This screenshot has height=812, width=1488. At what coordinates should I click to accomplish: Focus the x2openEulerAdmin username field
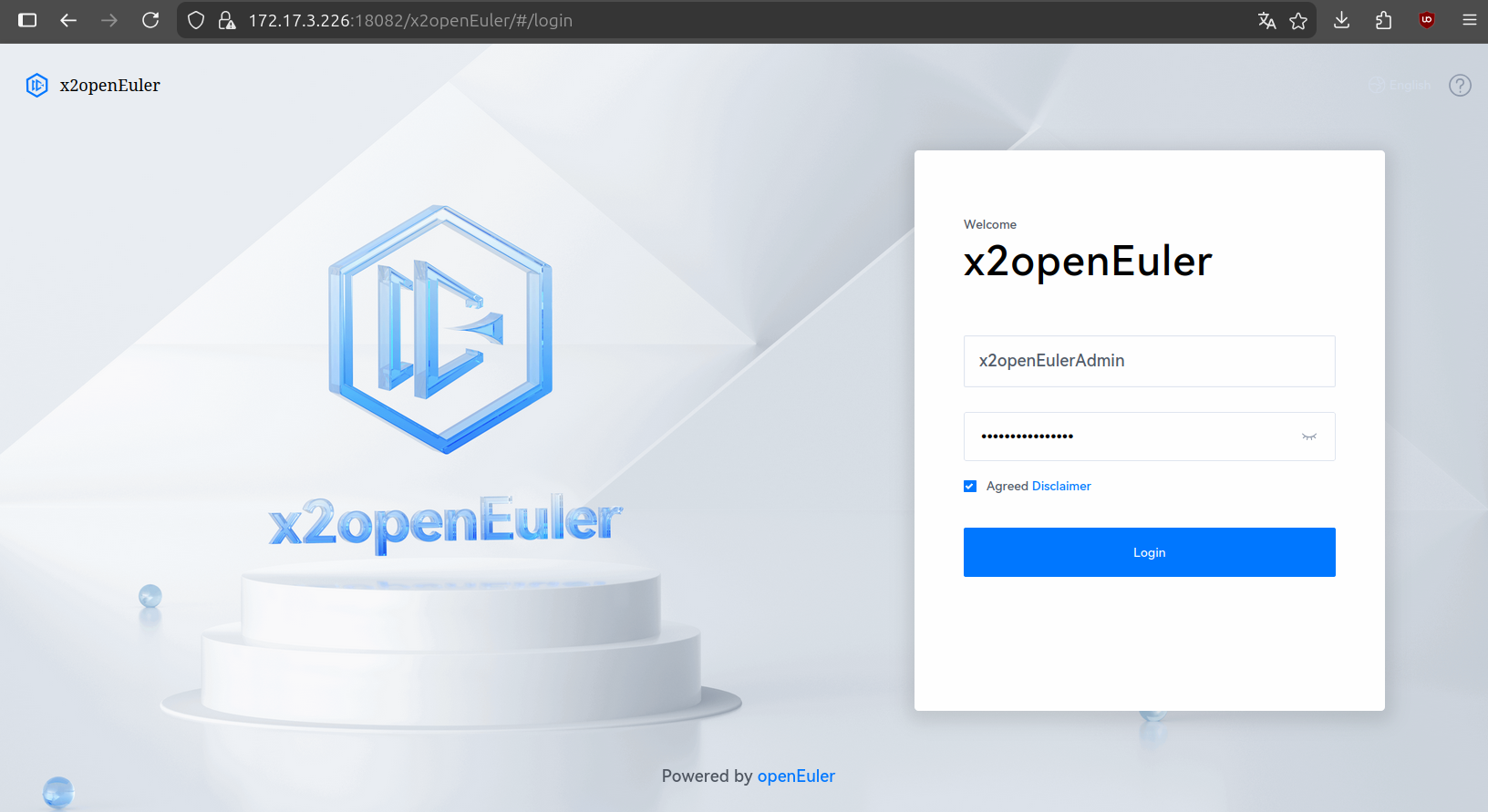(1149, 361)
